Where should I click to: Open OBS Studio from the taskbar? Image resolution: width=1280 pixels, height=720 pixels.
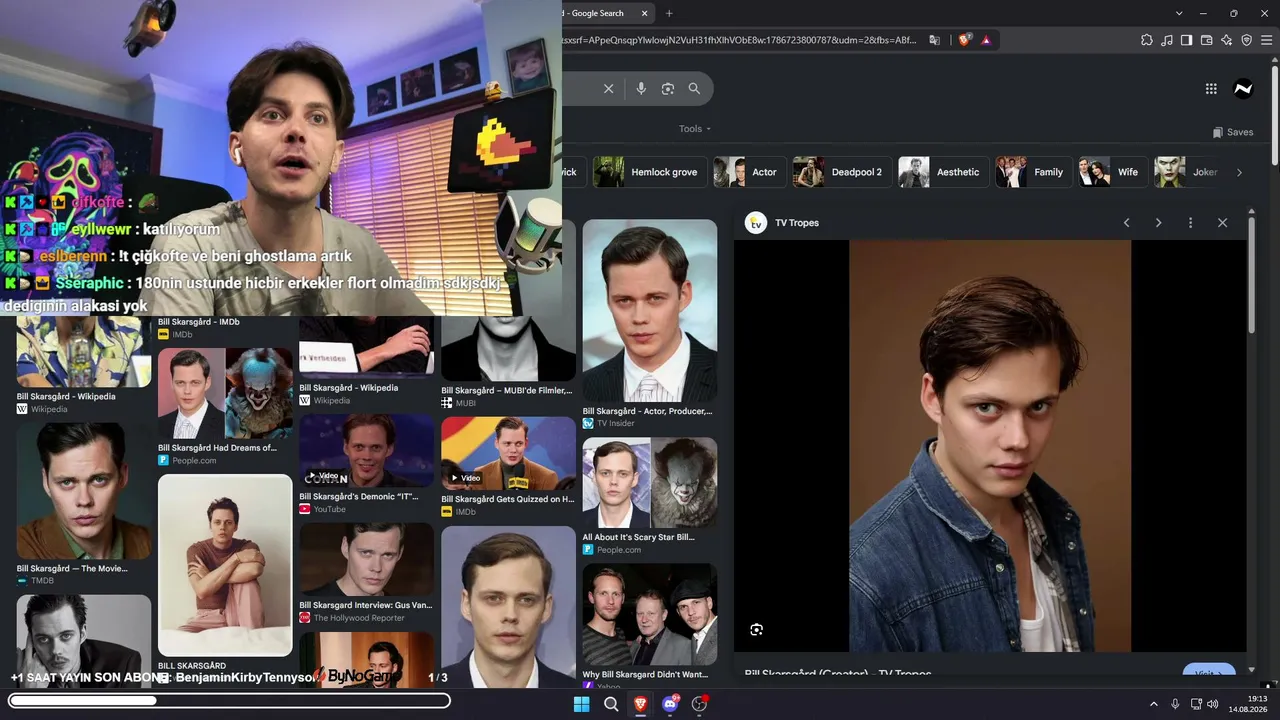click(x=699, y=704)
